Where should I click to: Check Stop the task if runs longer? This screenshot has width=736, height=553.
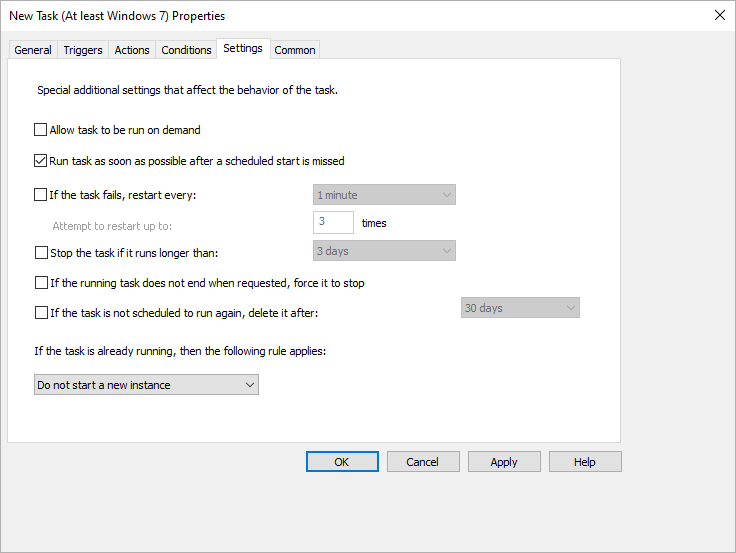[41, 253]
